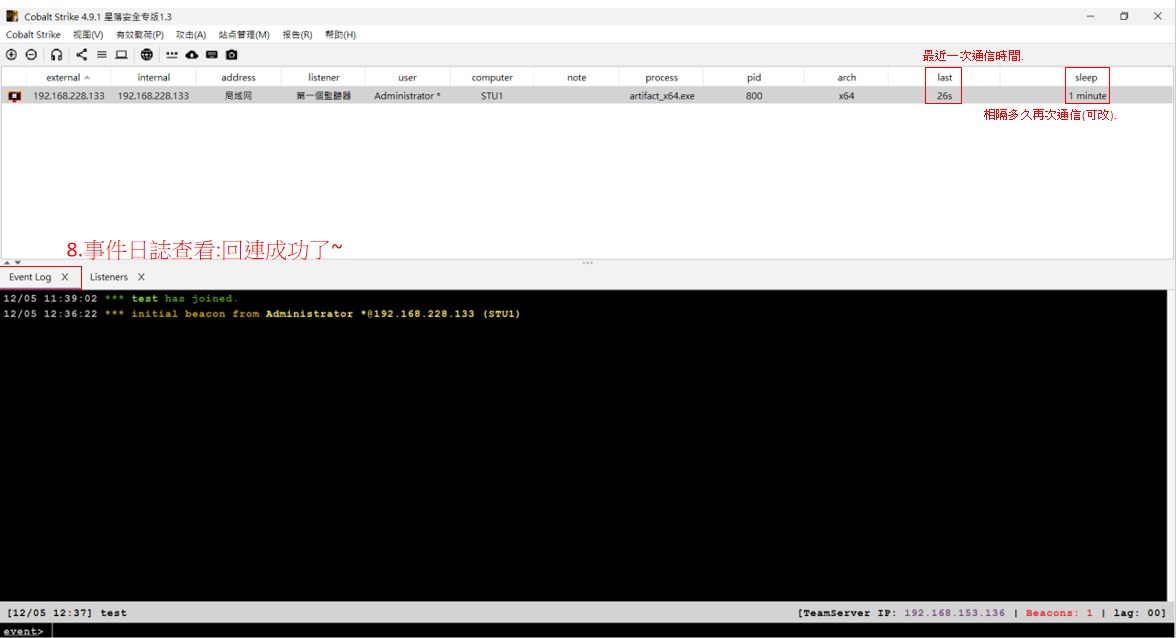Click the credentials dots icon in toolbar

click(x=172, y=55)
